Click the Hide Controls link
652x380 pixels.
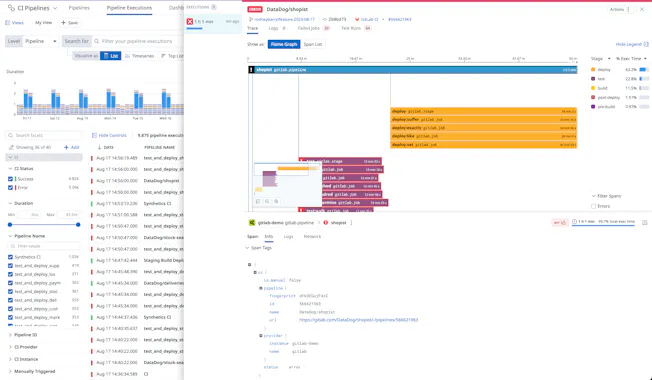point(109,136)
